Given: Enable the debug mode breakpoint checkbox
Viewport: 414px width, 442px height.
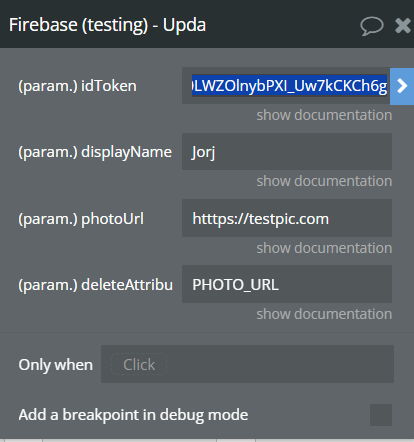Looking at the screenshot, I should [x=381, y=415].
